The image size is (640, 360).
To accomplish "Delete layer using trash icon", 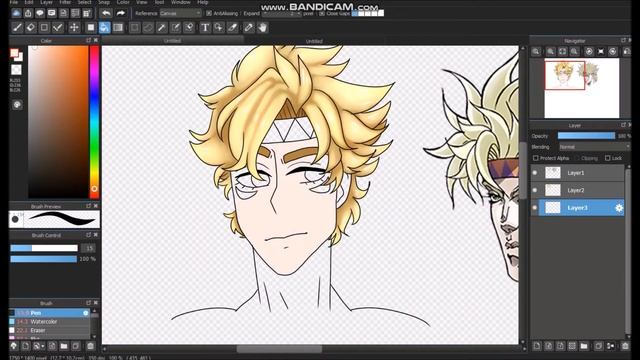I will coord(625,346).
